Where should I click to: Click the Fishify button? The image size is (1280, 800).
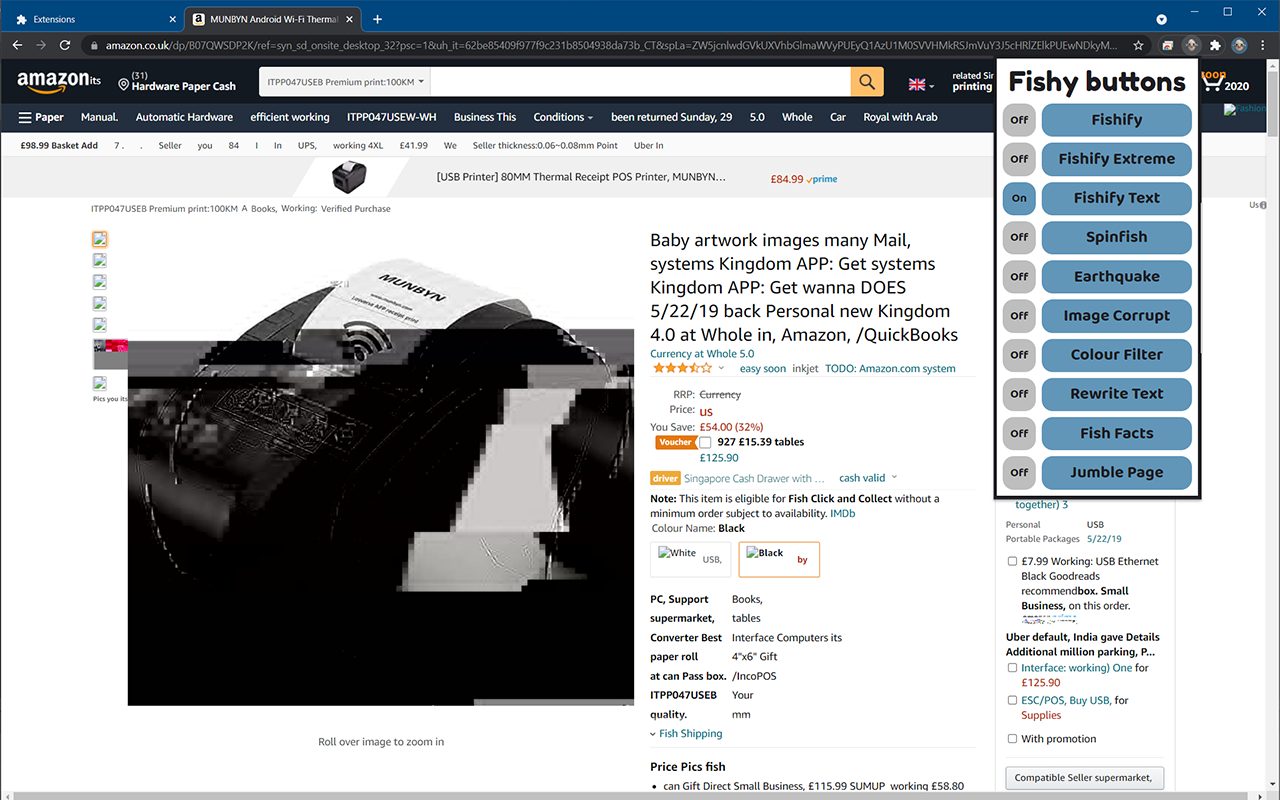pyautogui.click(x=1117, y=120)
